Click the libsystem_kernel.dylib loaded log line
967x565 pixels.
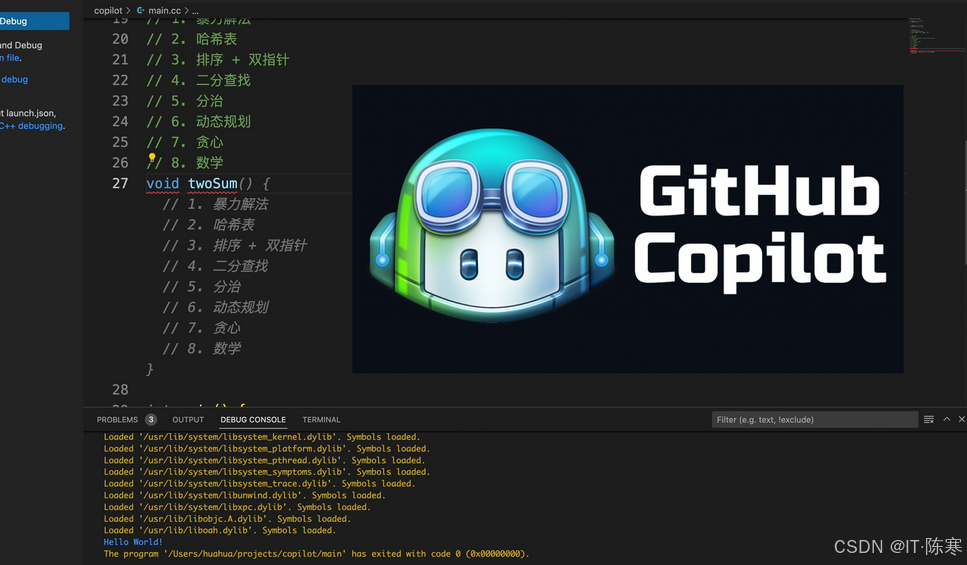click(261, 437)
